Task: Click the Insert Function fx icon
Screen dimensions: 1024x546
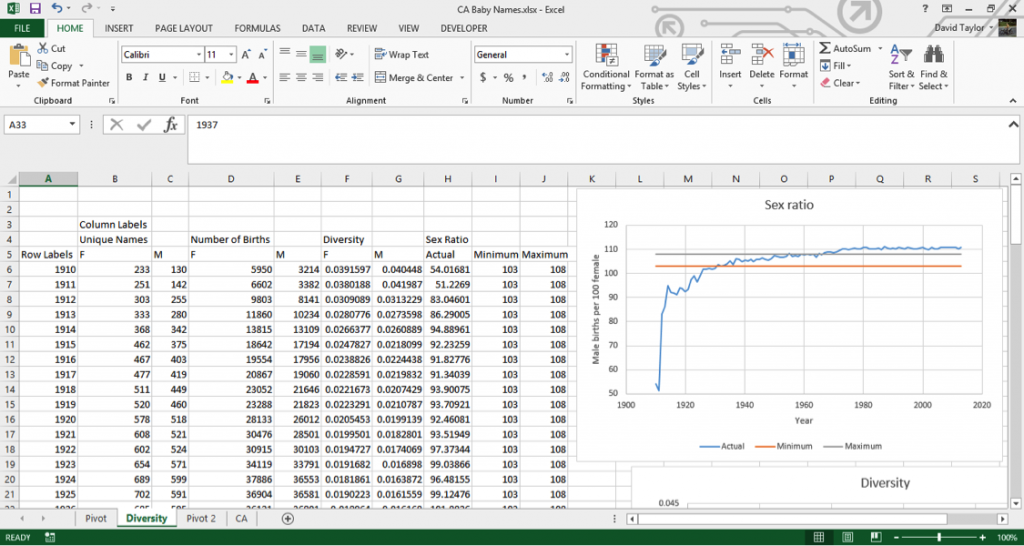Action: click(171, 125)
